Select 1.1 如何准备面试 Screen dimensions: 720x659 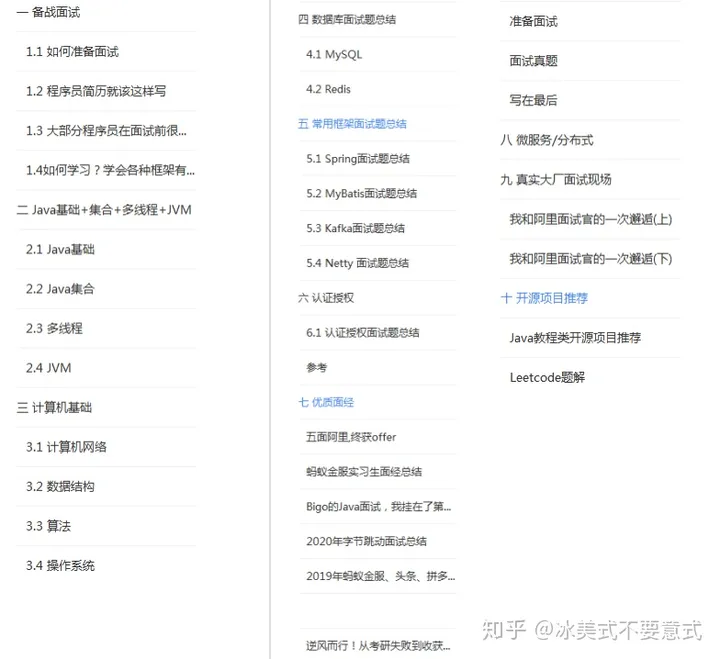click(x=73, y=52)
